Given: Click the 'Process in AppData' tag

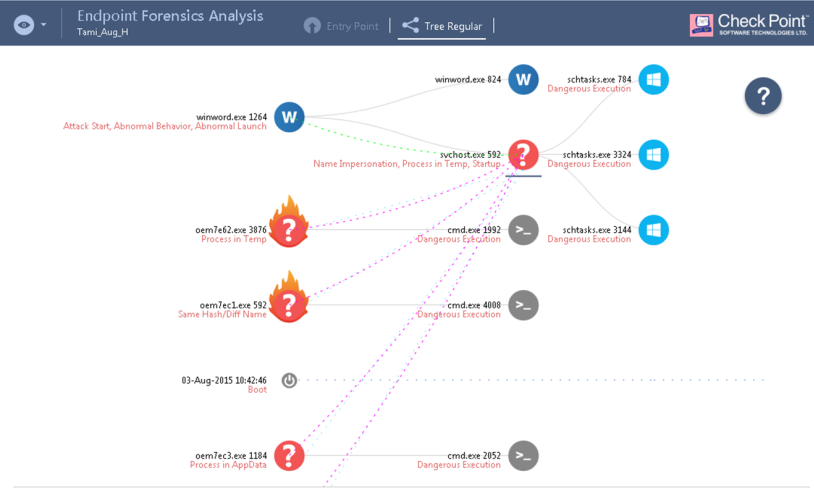Looking at the screenshot, I should pos(228,465).
